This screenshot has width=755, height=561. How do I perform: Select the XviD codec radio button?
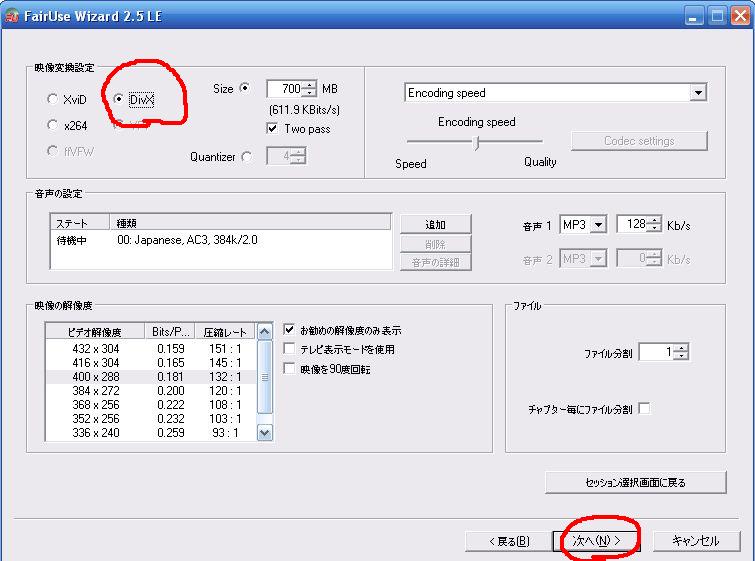click(x=52, y=99)
